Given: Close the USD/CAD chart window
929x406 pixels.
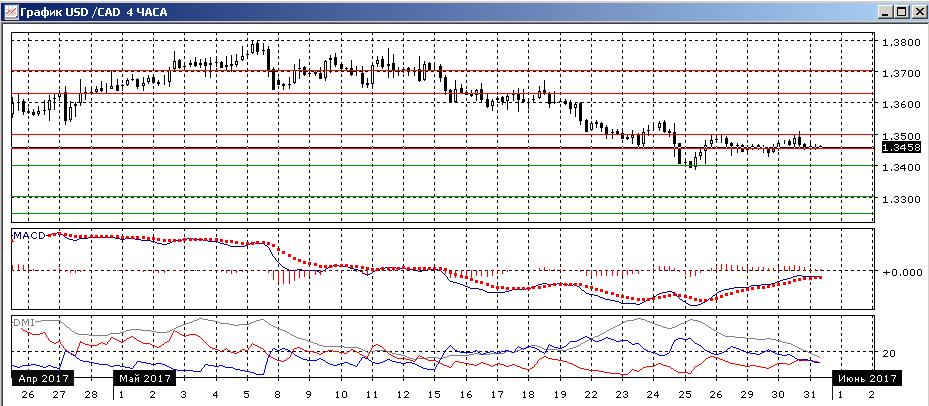Looking at the screenshot, I should coord(918,11).
